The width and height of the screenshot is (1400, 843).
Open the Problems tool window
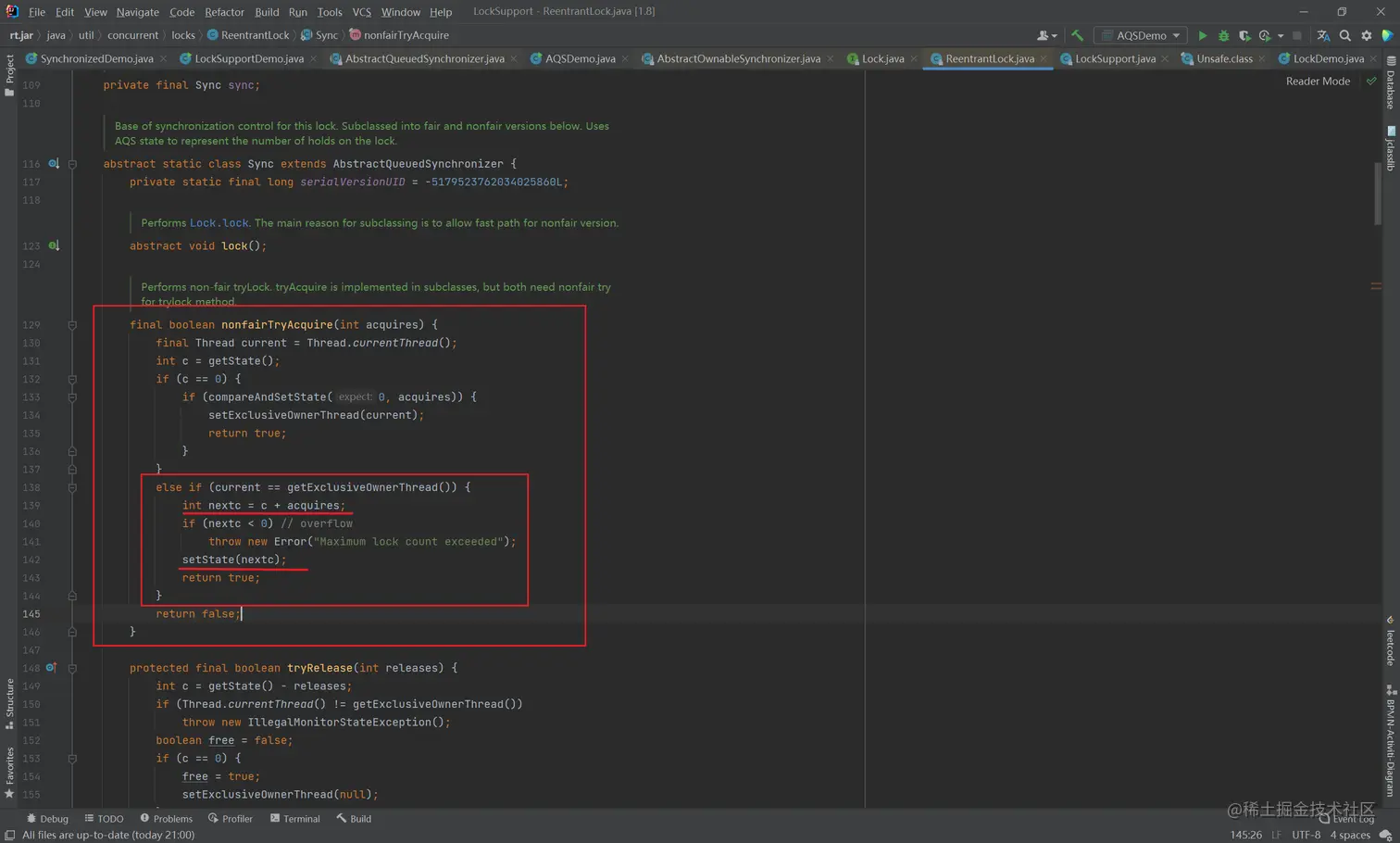tap(167, 819)
